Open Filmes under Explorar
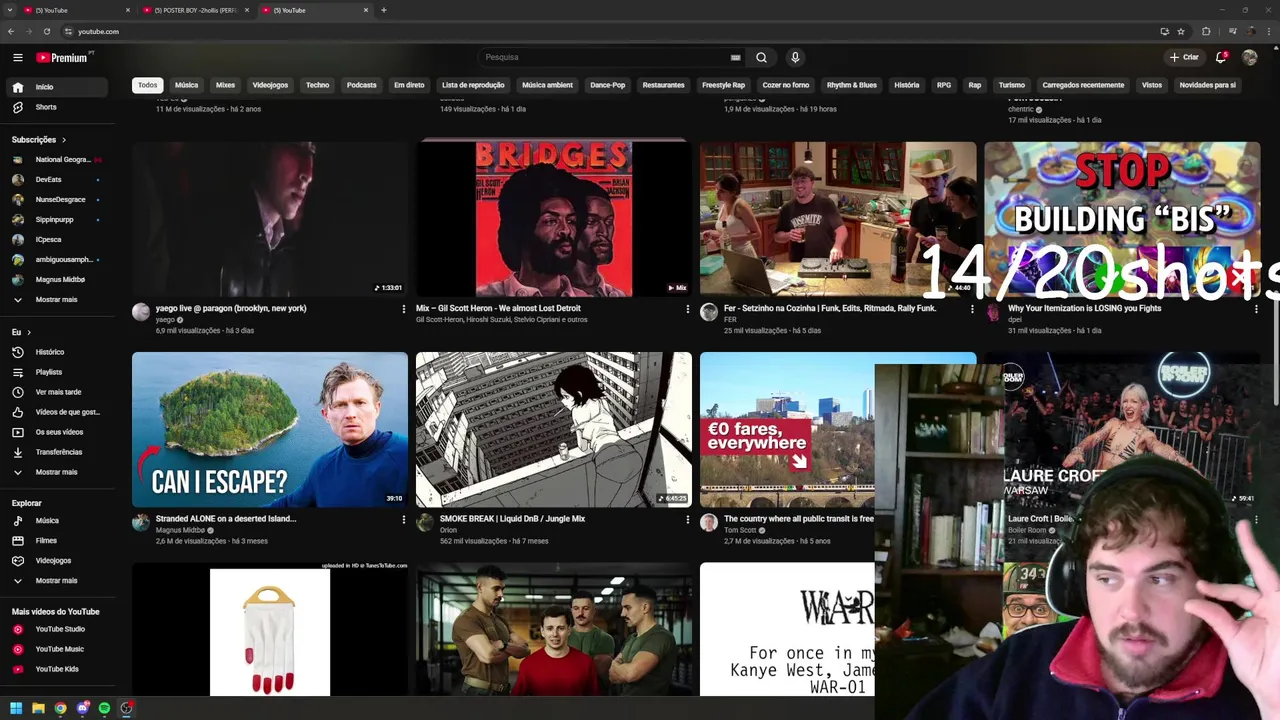Screen dimensions: 1280x720 coord(57,541)
